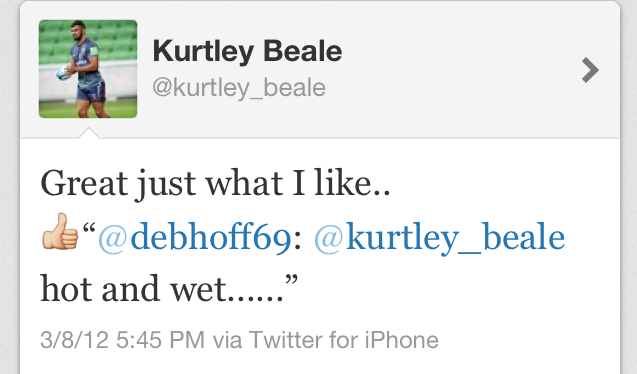Open the chevron arrow beside Kurtley Beale

590,70
